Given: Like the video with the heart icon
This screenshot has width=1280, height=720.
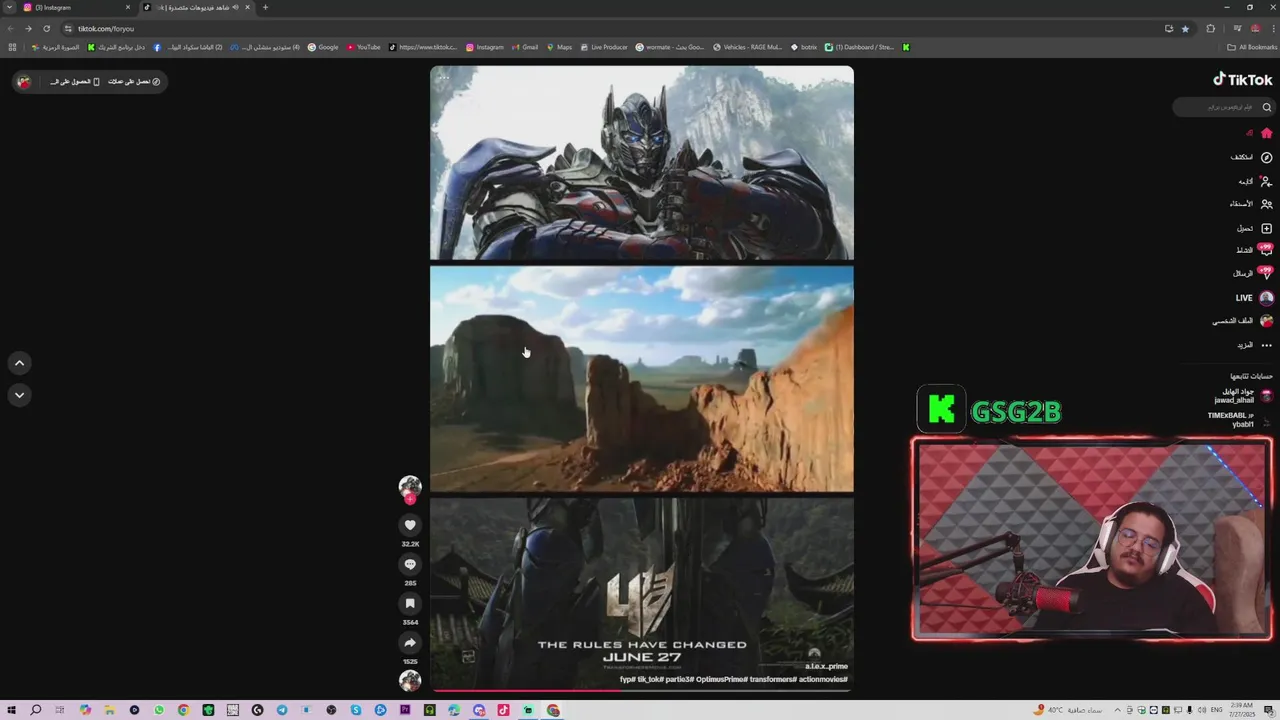Looking at the screenshot, I should tap(410, 525).
